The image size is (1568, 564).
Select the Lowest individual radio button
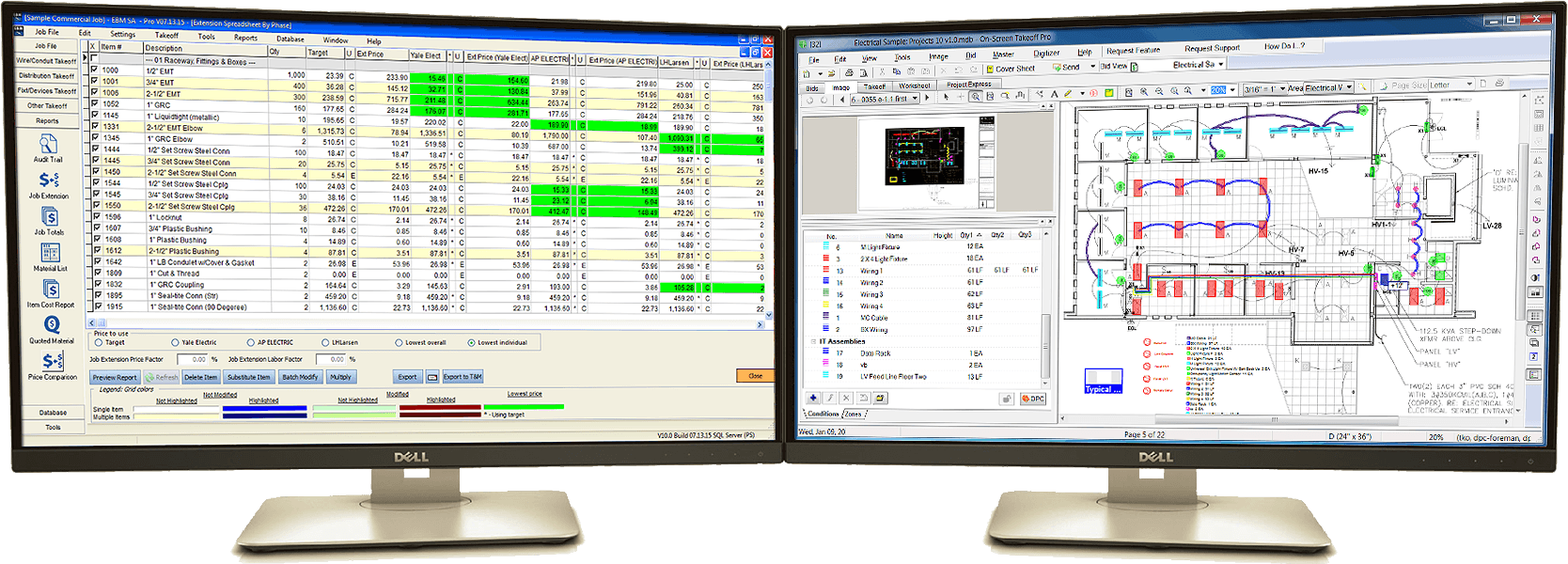[471, 342]
